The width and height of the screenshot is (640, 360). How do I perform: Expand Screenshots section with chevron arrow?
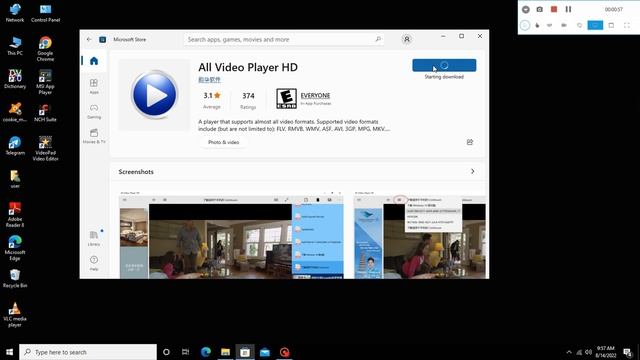point(473,171)
